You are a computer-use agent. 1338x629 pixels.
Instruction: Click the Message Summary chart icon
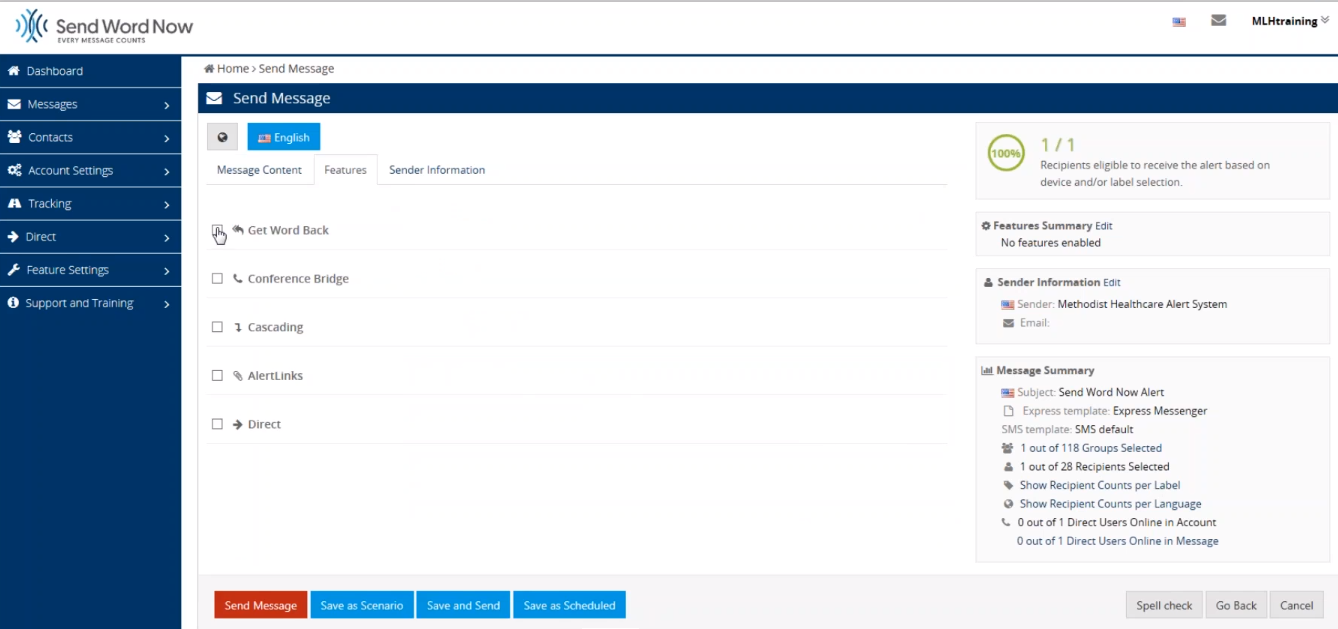[987, 370]
